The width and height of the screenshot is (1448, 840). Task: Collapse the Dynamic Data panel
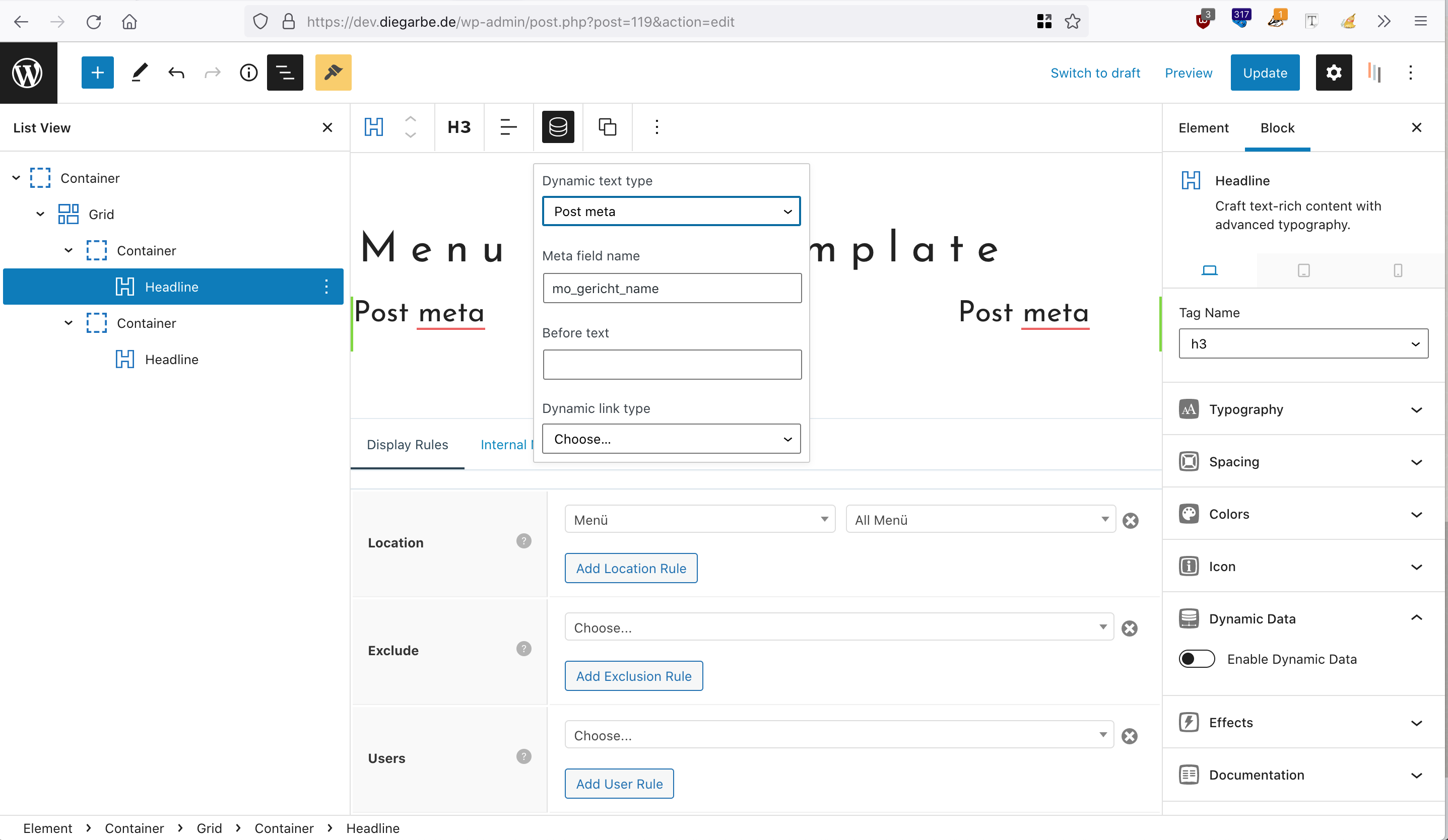(x=1303, y=618)
